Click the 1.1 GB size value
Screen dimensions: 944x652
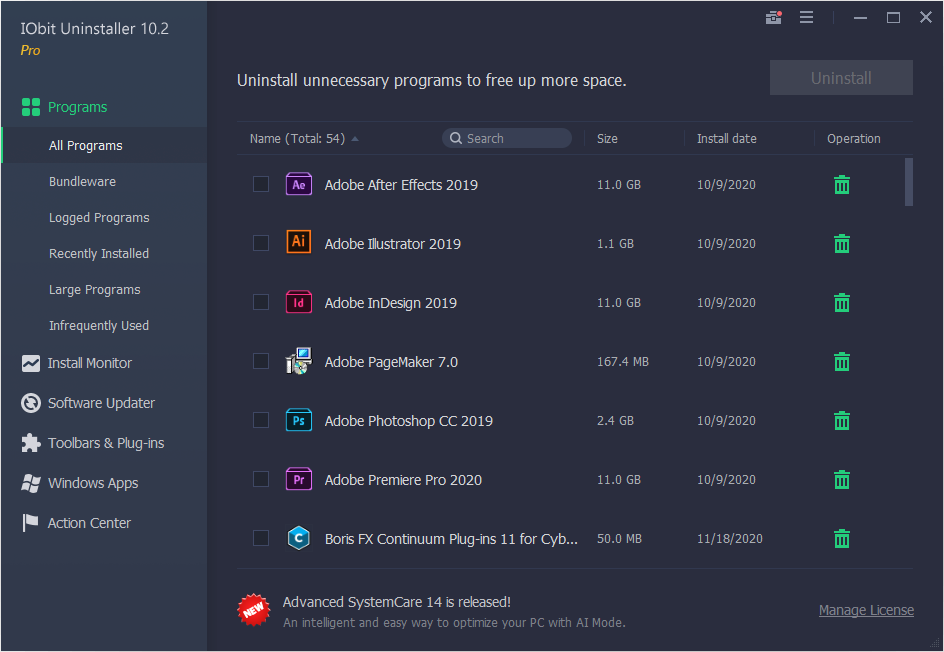[615, 244]
